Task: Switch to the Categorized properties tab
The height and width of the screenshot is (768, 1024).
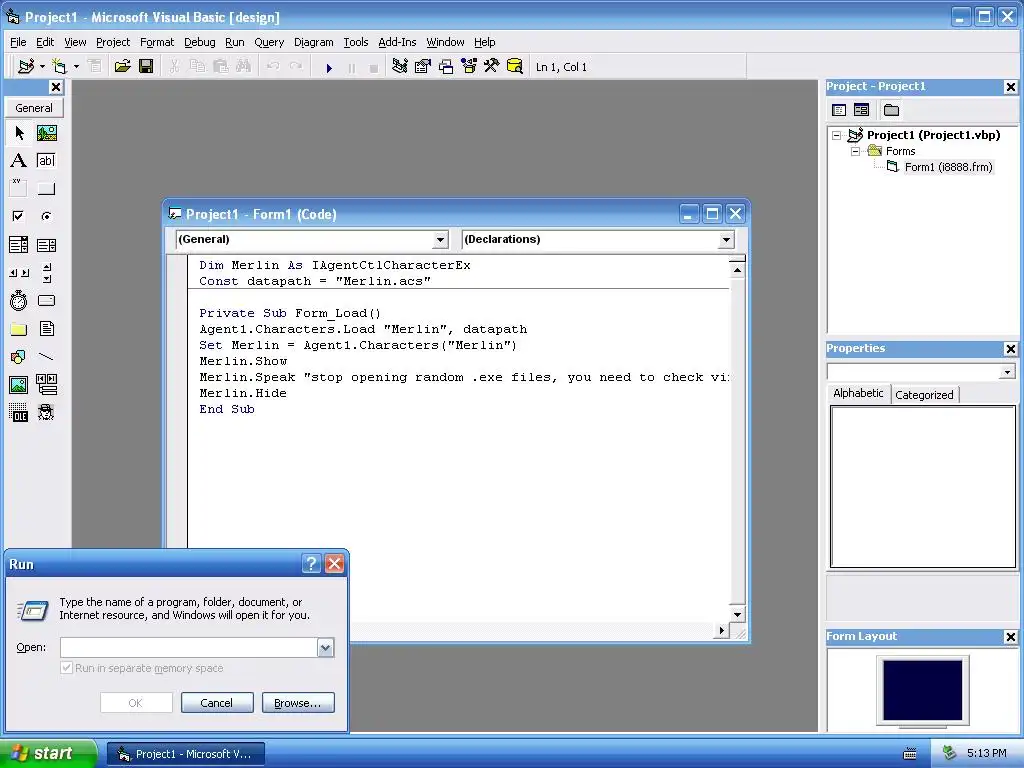Action: click(924, 394)
